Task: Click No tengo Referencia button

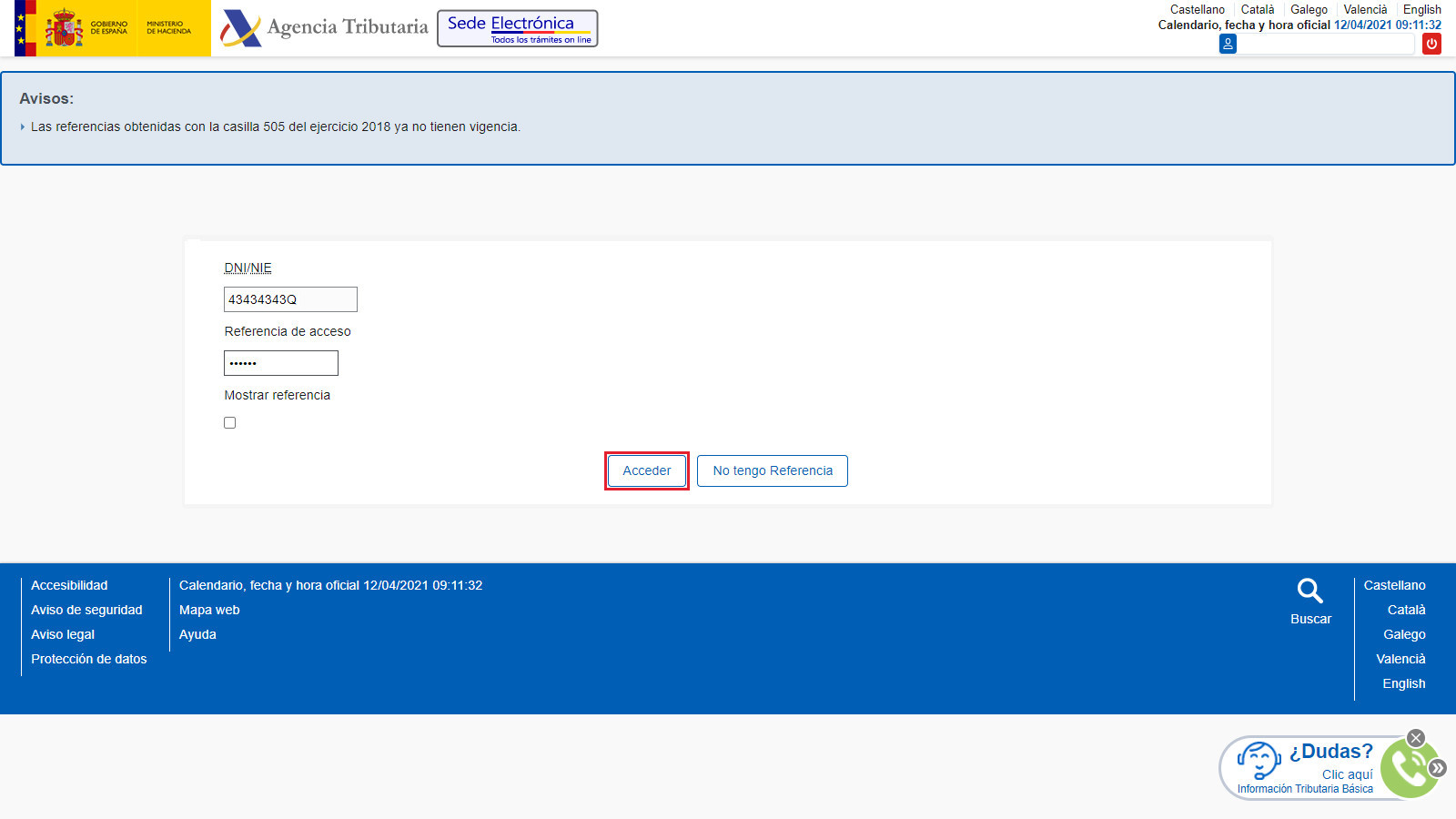Action: tap(773, 470)
